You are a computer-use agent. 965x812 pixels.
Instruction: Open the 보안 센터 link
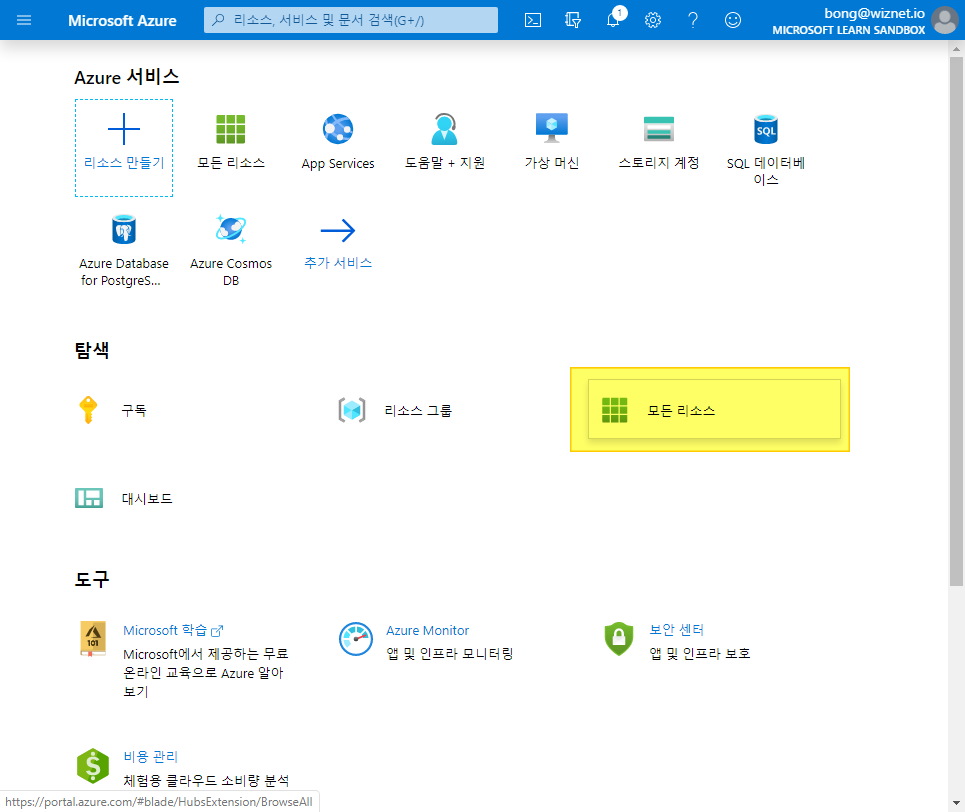point(676,630)
